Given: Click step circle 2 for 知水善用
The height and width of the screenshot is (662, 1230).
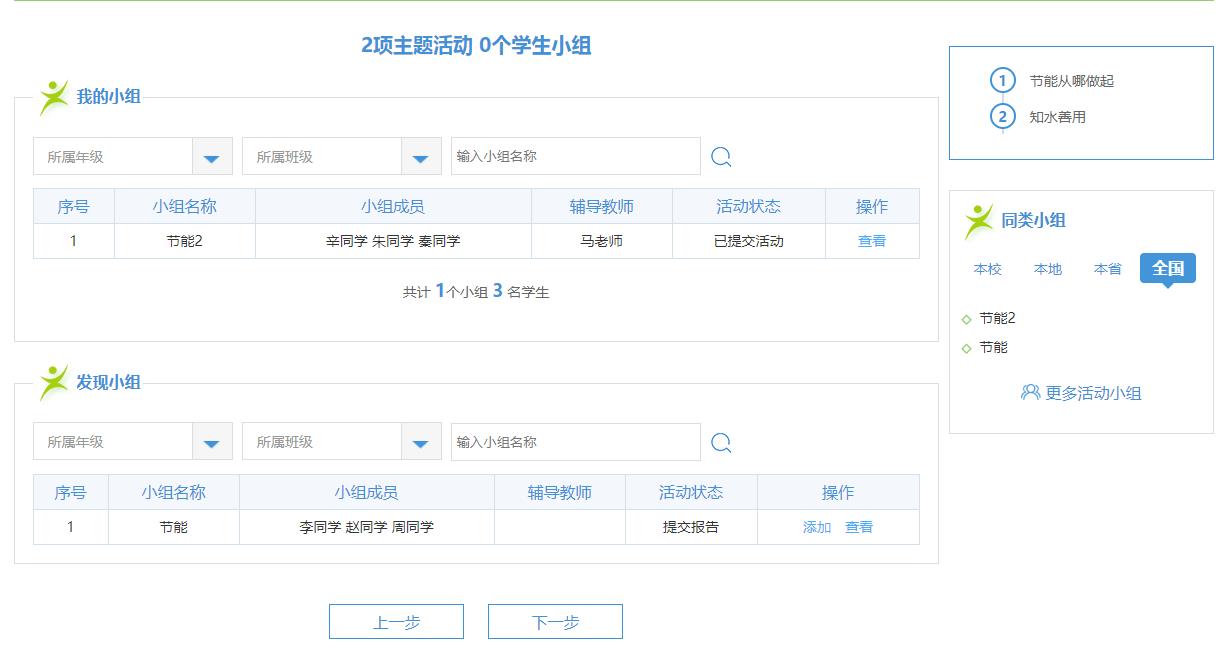Looking at the screenshot, I should coord(1003,117).
